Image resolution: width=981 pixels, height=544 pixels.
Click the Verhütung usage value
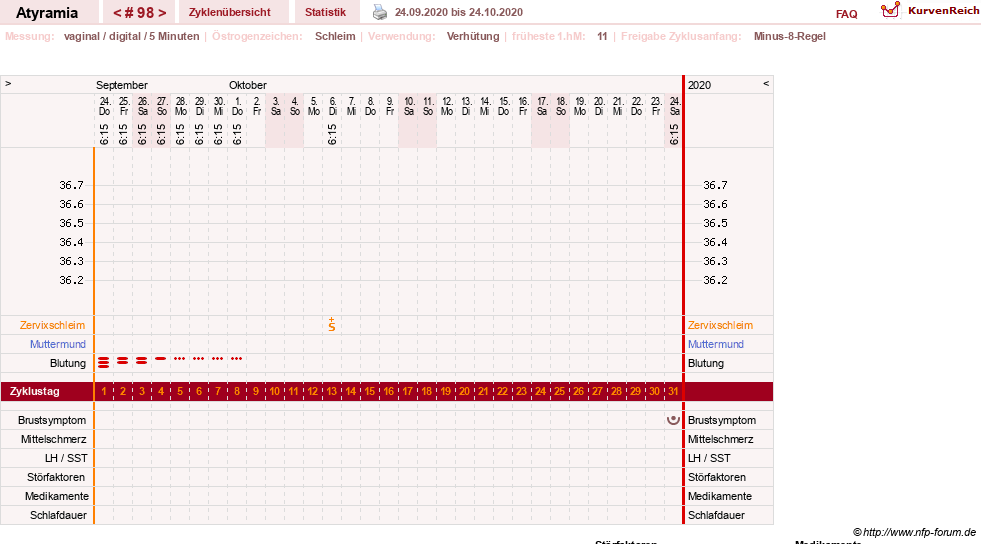coord(473,36)
